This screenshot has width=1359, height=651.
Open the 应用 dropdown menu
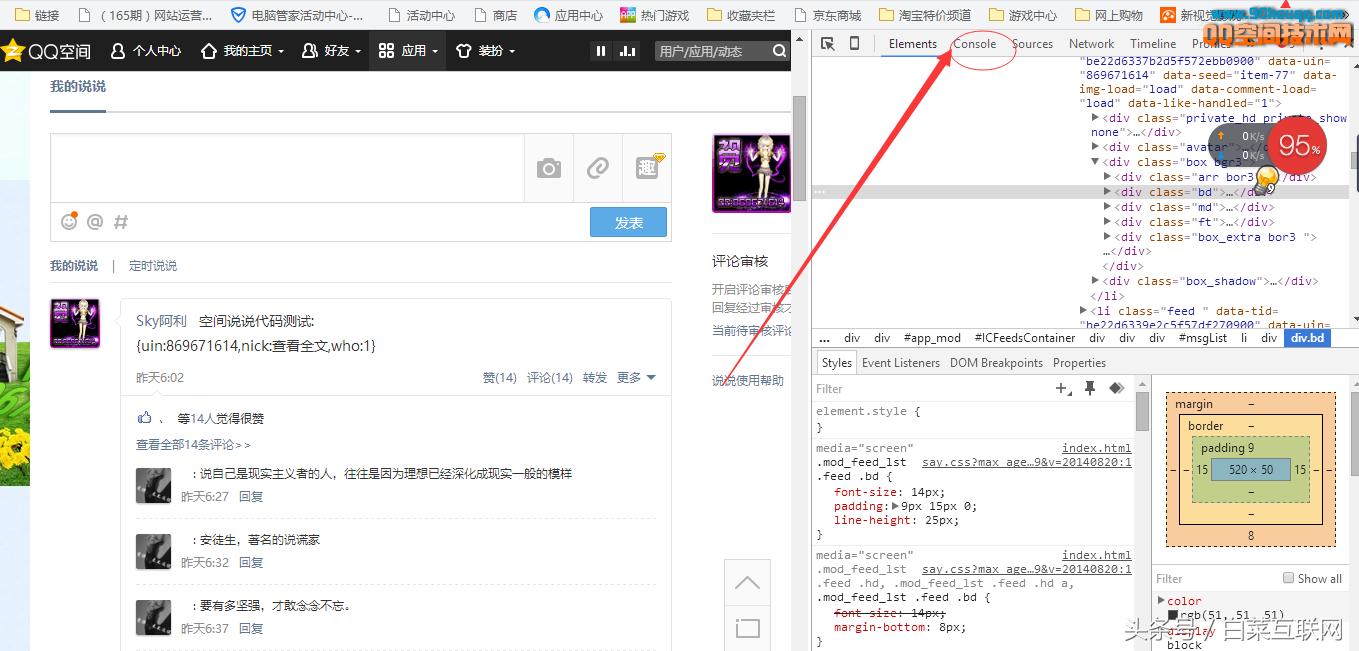409,50
